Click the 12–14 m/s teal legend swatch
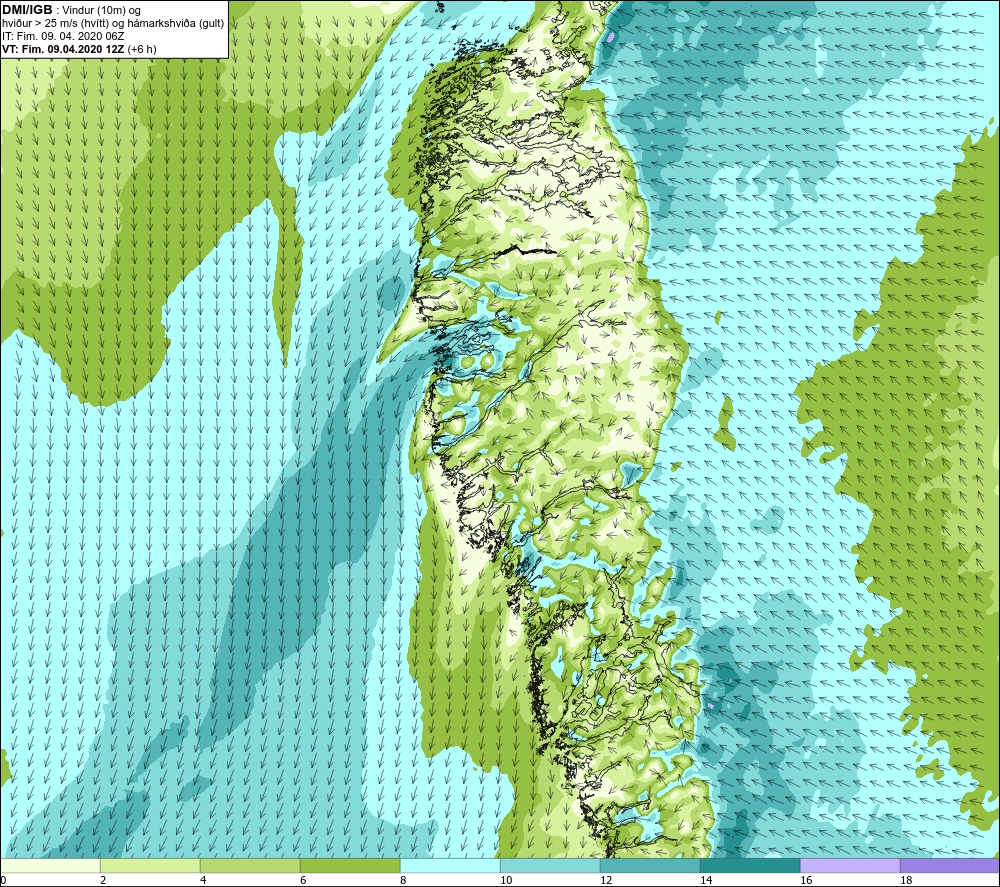The height and width of the screenshot is (887, 1000). [650, 865]
